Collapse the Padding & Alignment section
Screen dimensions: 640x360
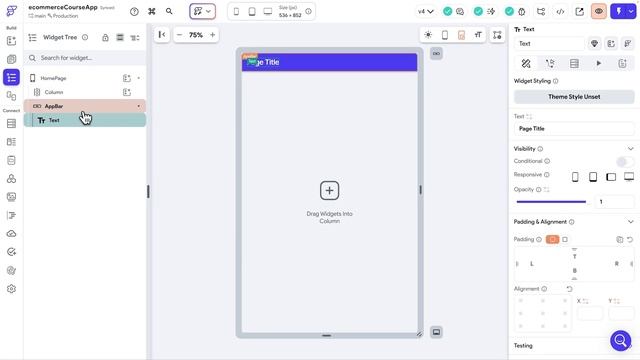coord(631,222)
